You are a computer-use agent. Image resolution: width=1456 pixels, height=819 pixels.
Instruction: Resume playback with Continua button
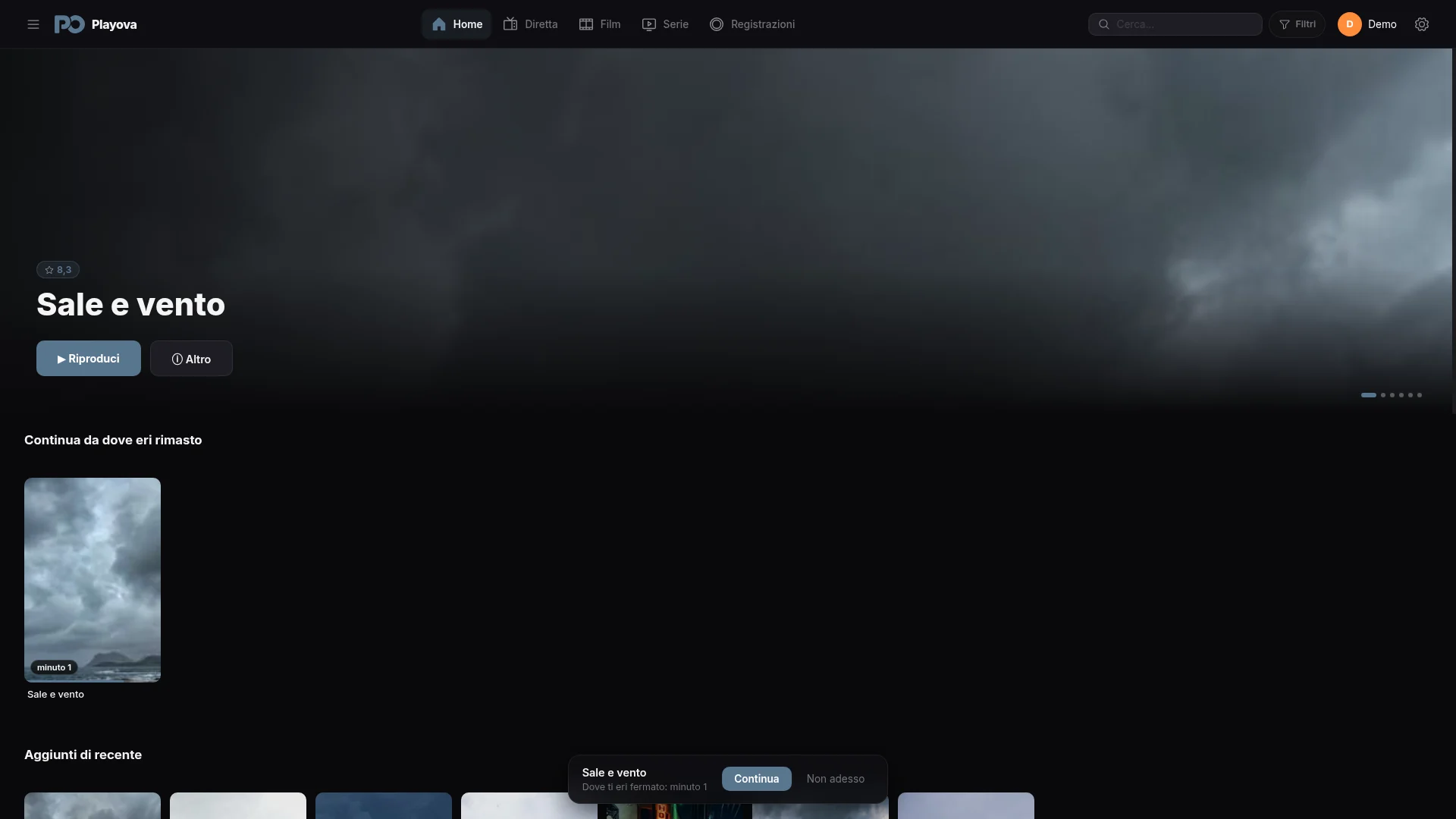click(x=757, y=779)
